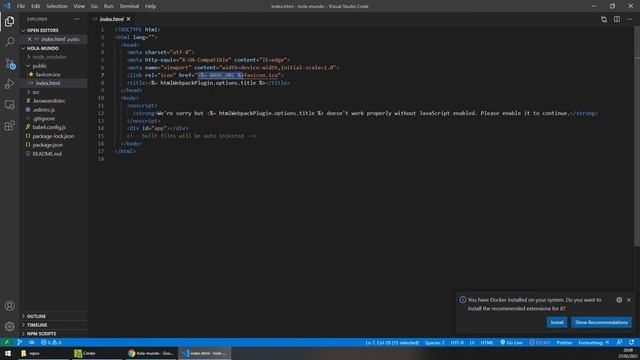Open the Selection menu
This screenshot has width=640, height=360.
(x=57, y=6)
